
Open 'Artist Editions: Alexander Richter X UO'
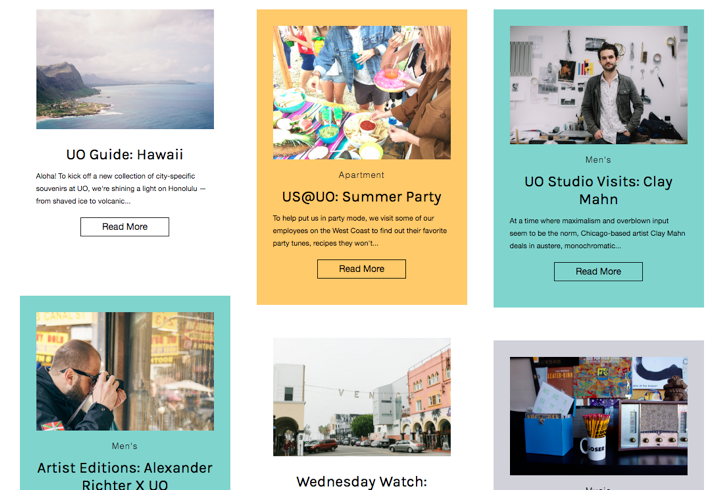pyautogui.click(x=125, y=476)
